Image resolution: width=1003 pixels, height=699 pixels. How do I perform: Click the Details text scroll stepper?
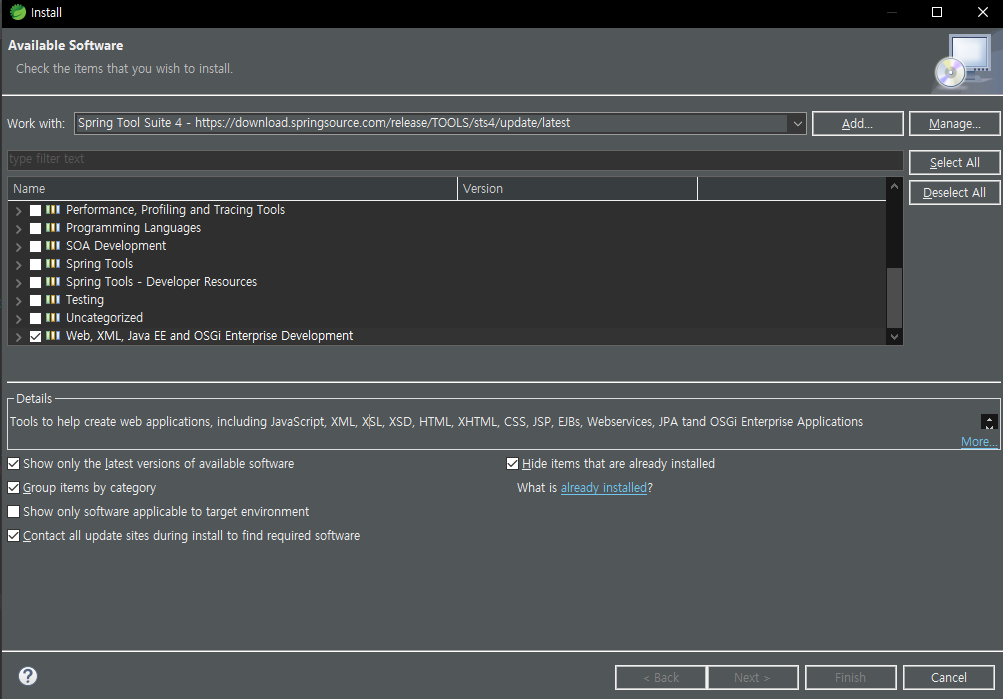pyautogui.click(x=989, y=422)
